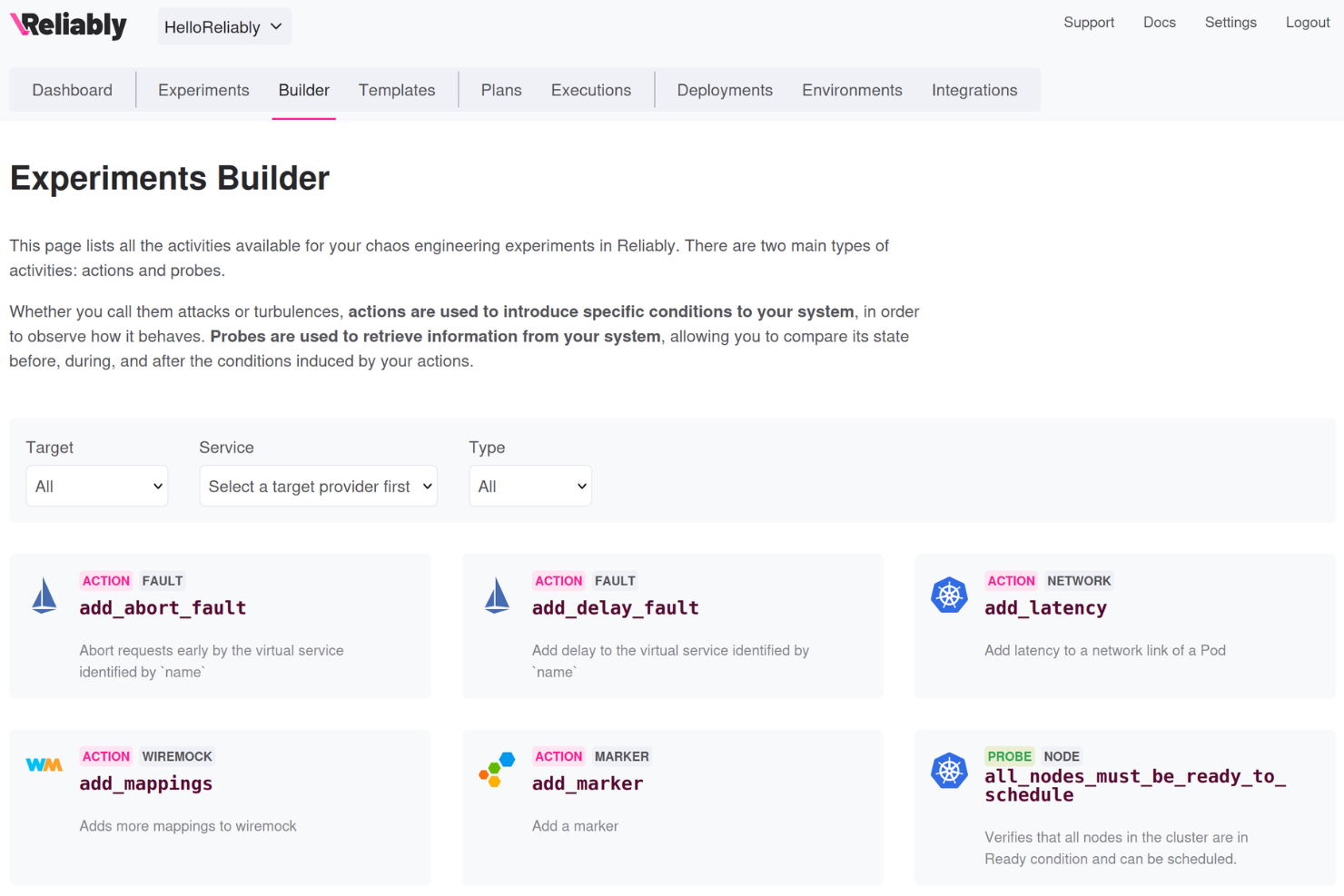
Task: Click the WireMock WM icon on add_mappings card
Action: pyautogui.click(x=44, y=765)
